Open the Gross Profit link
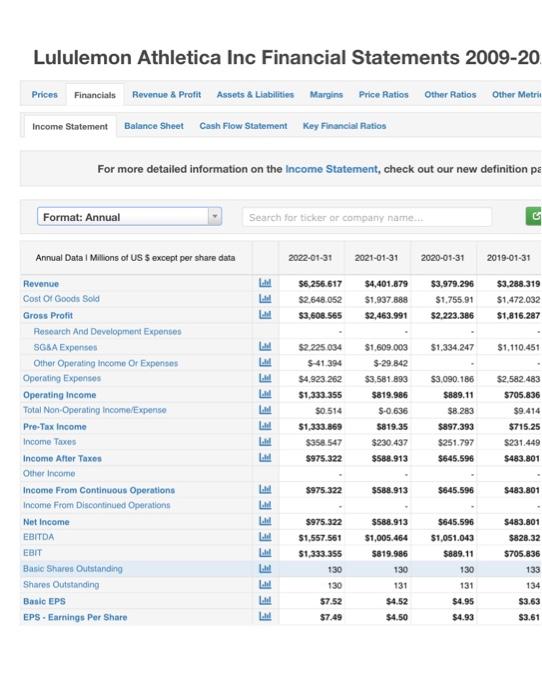This screenshot has height=700, width=542. click(x=48, y=316)
